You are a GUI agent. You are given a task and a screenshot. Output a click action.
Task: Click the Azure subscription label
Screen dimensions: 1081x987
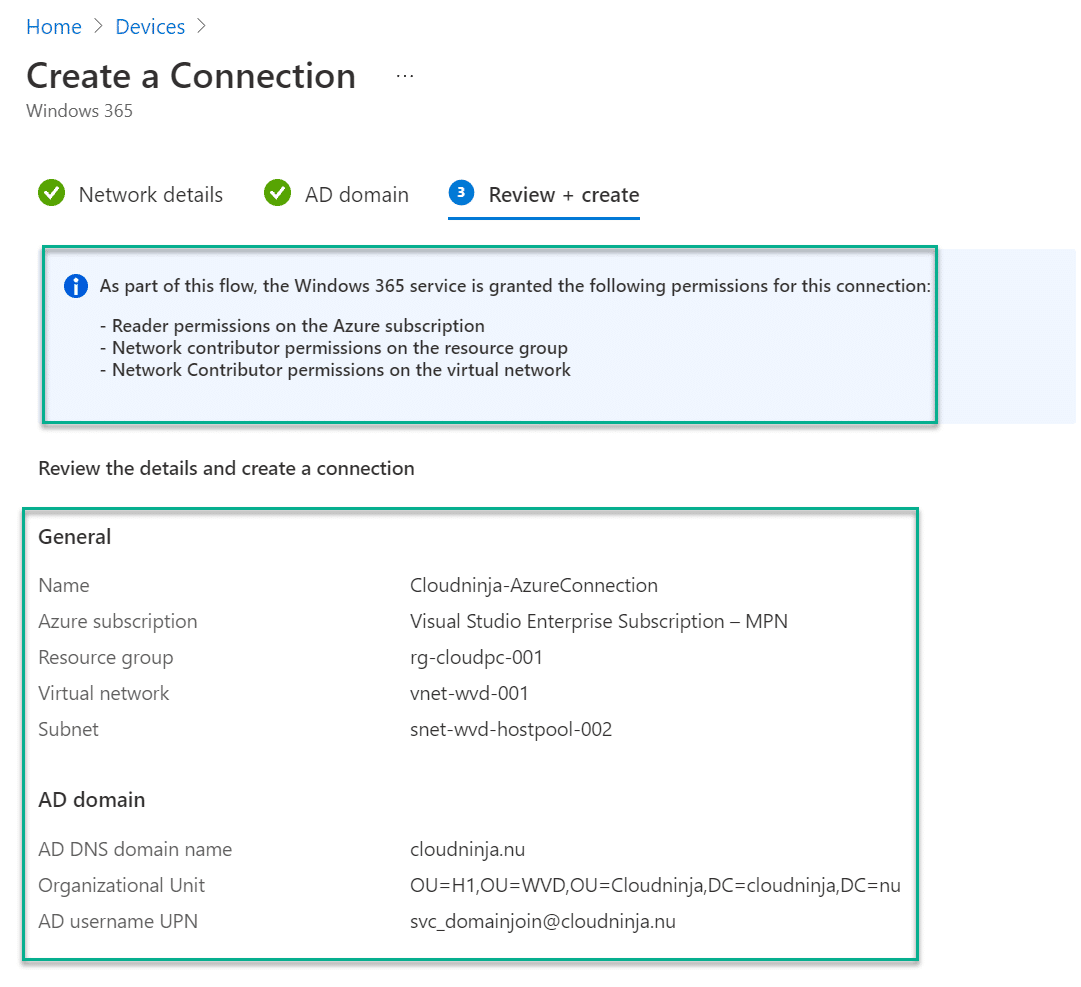point(118,622)
